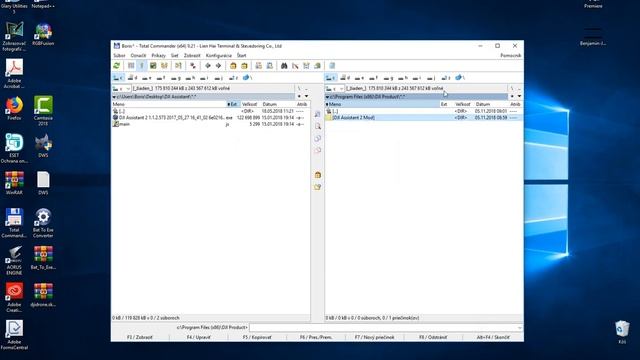Open Firefox desktop icon
Viewport: 640px width, 360px height.
[x=14, y=109]
